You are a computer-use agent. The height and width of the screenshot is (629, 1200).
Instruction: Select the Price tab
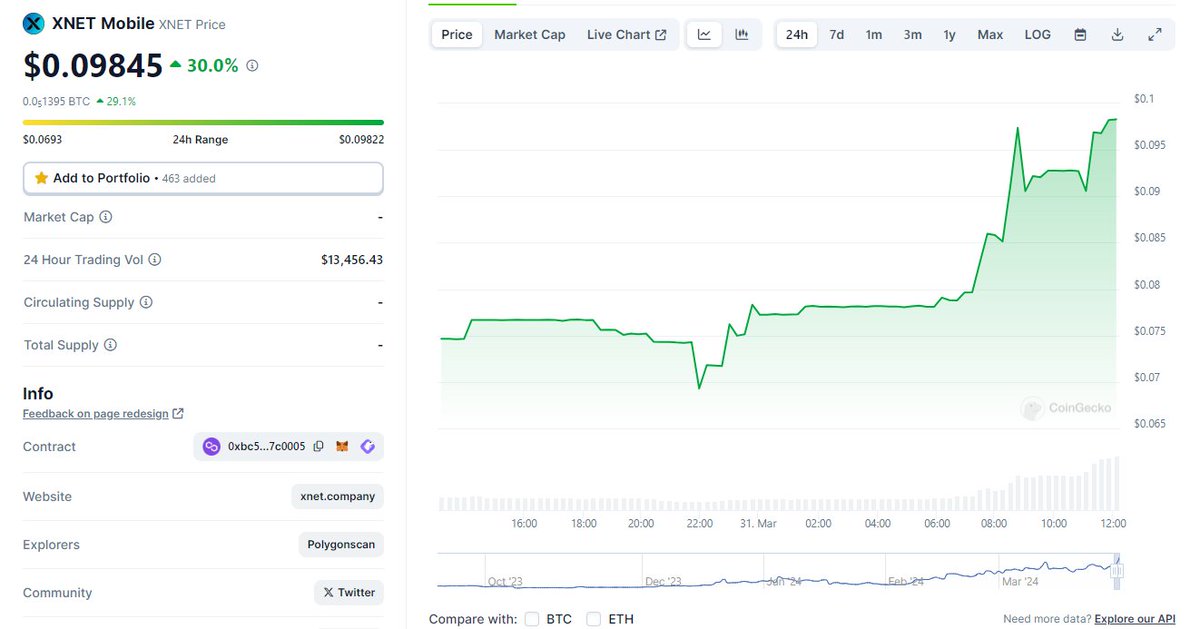point(457,35)
